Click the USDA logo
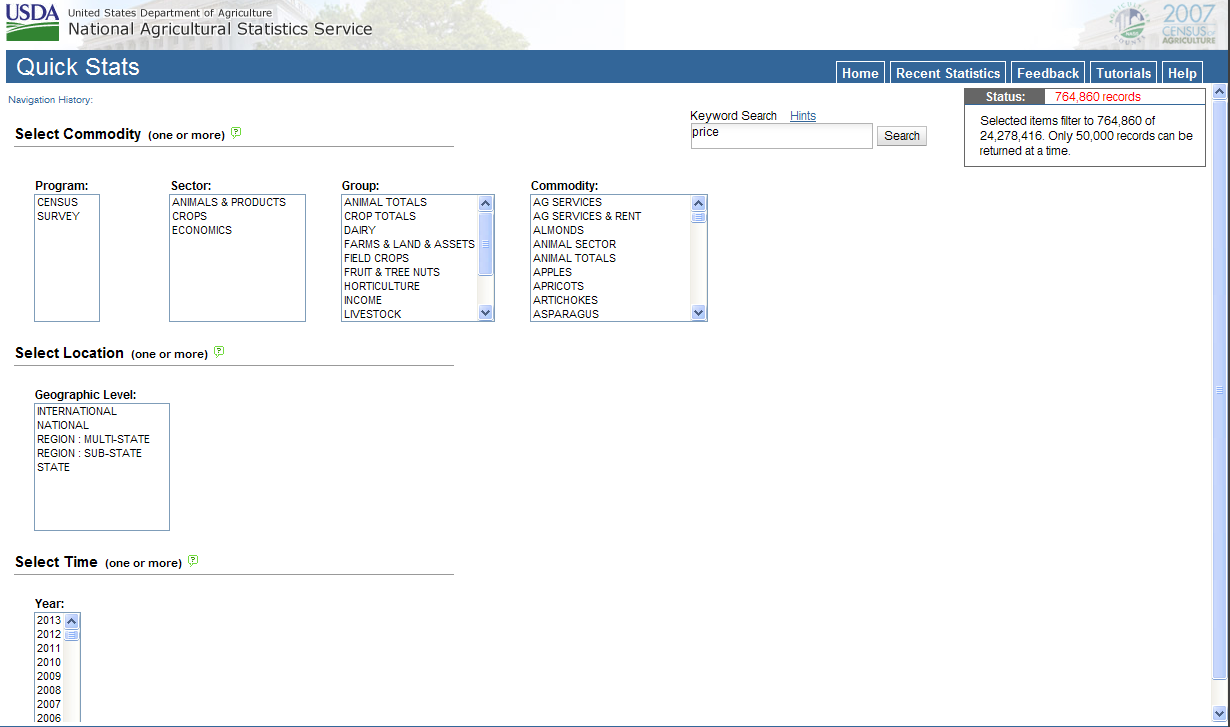1230x727 pixels. pyautogui.click(x=33, y=21)
